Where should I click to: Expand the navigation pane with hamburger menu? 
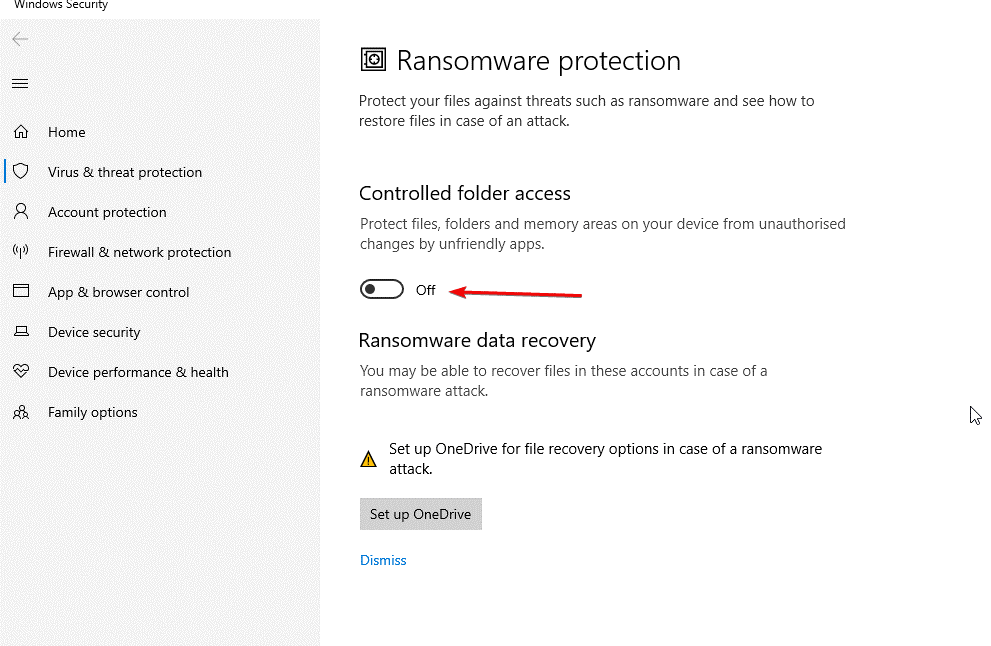point(19,83)
